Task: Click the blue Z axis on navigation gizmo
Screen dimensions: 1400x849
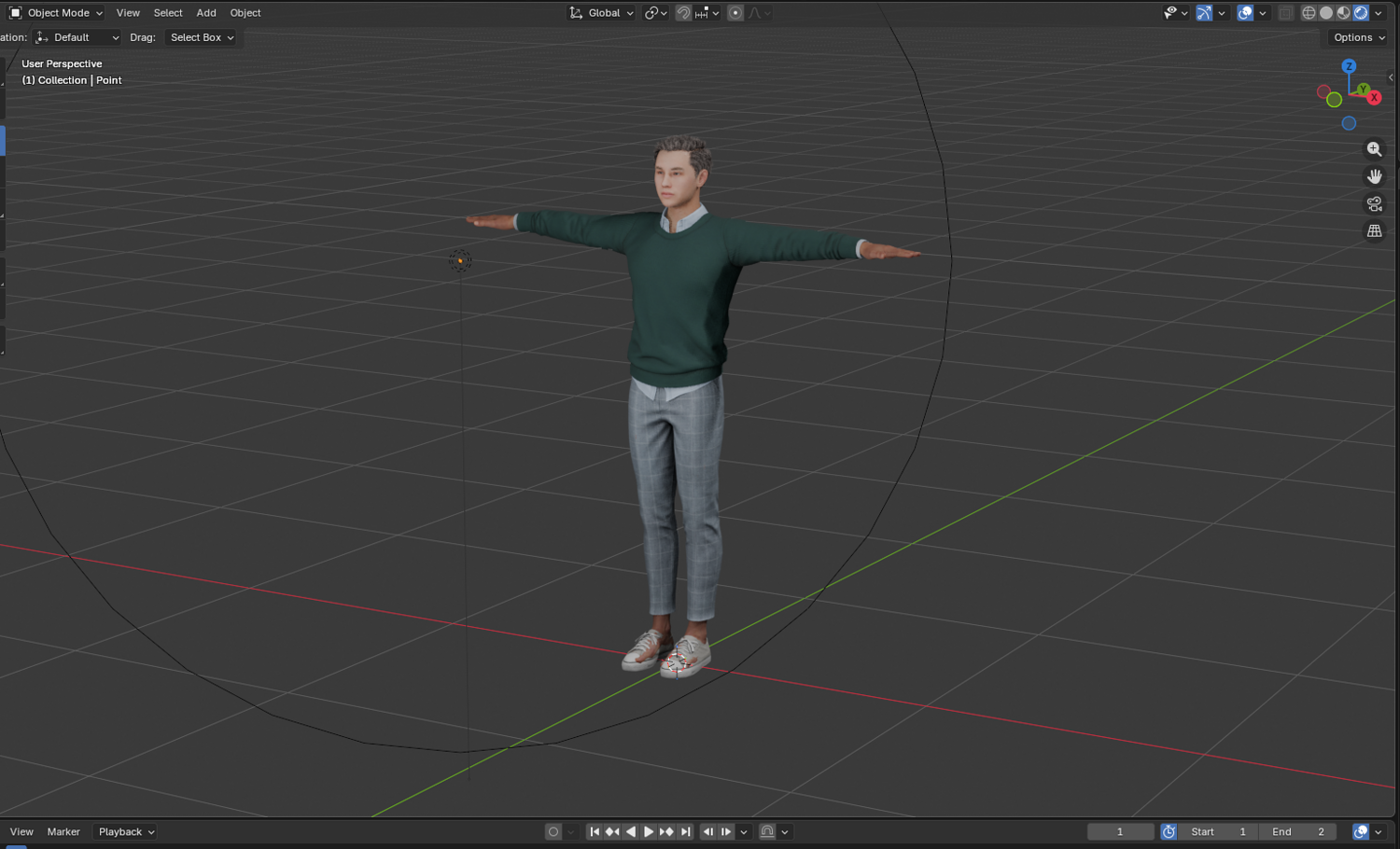Action: pos(1349,66)
